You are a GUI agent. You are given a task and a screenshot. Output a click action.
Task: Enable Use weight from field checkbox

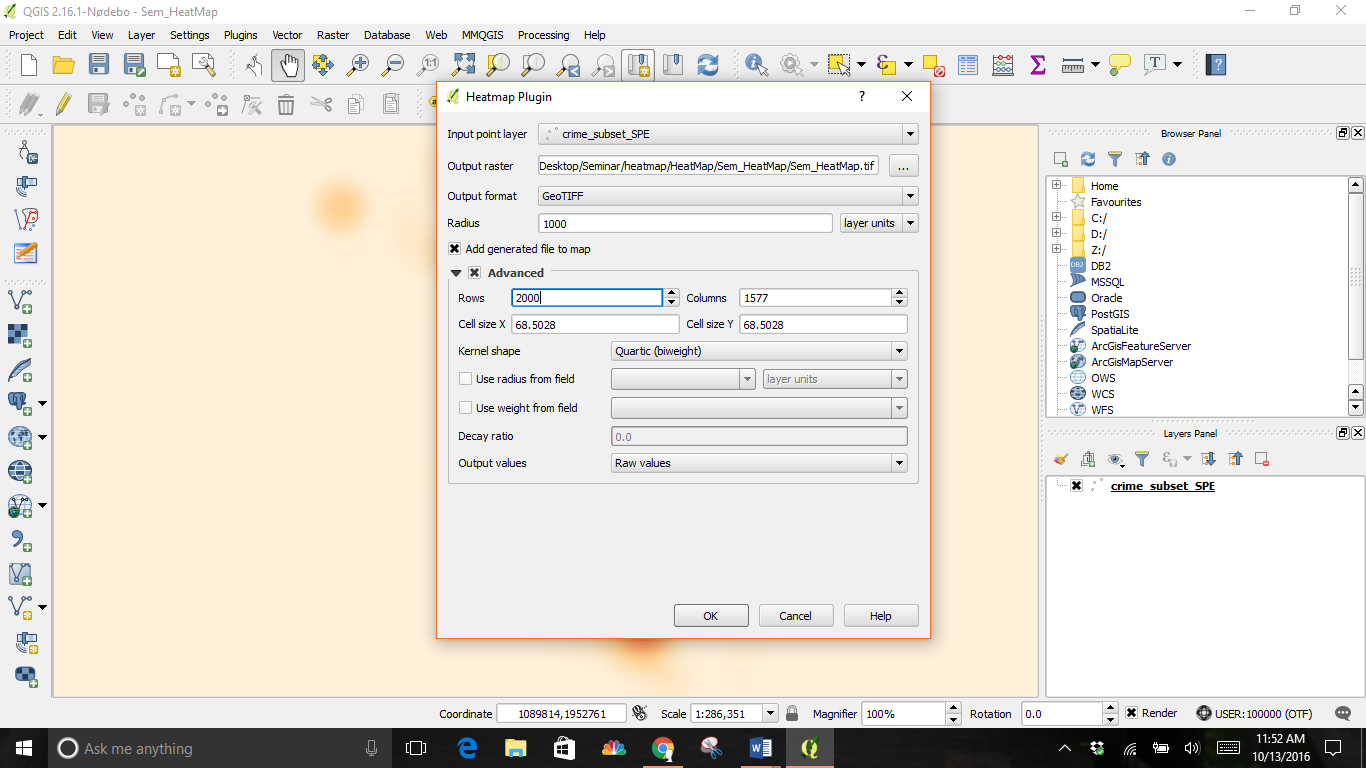[465, 408]
